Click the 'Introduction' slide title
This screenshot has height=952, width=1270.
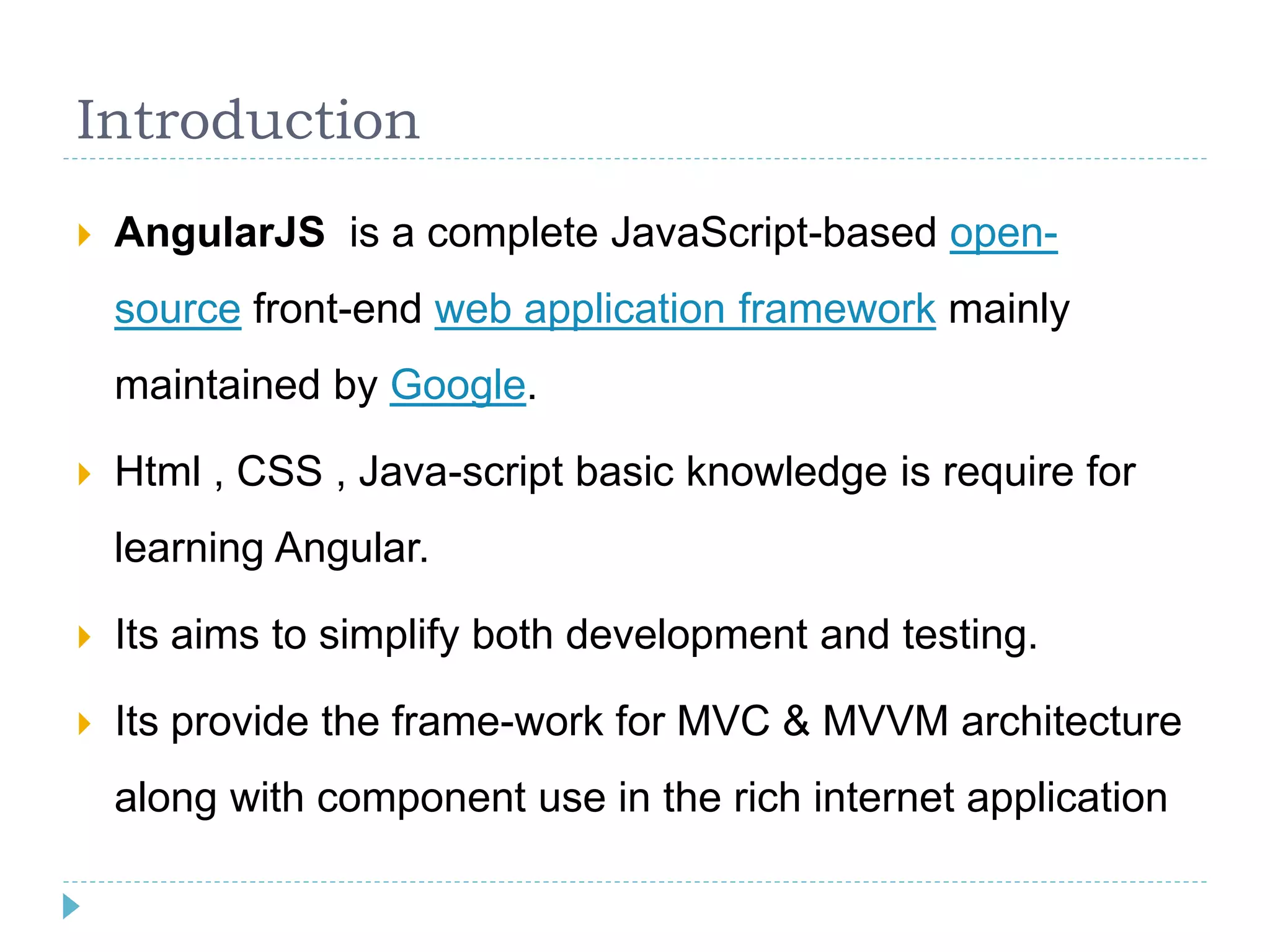point(248,120)
